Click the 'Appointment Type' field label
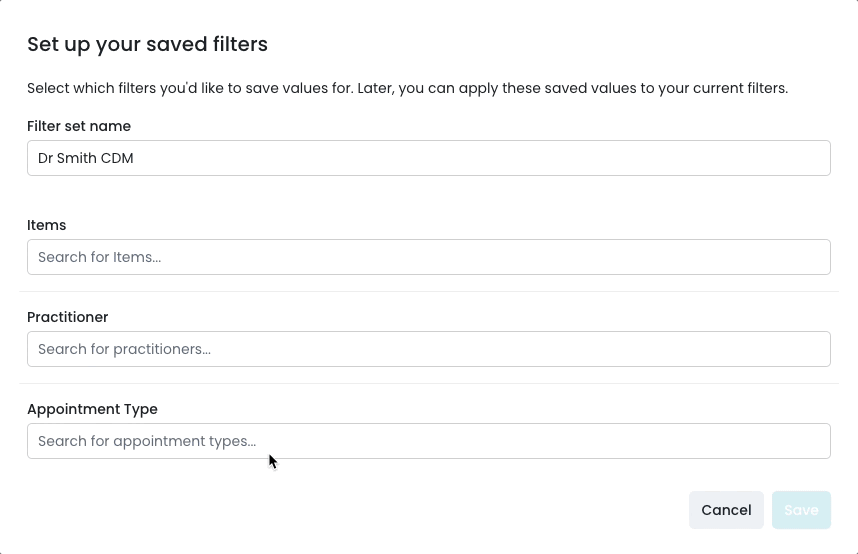 point(92,409)
